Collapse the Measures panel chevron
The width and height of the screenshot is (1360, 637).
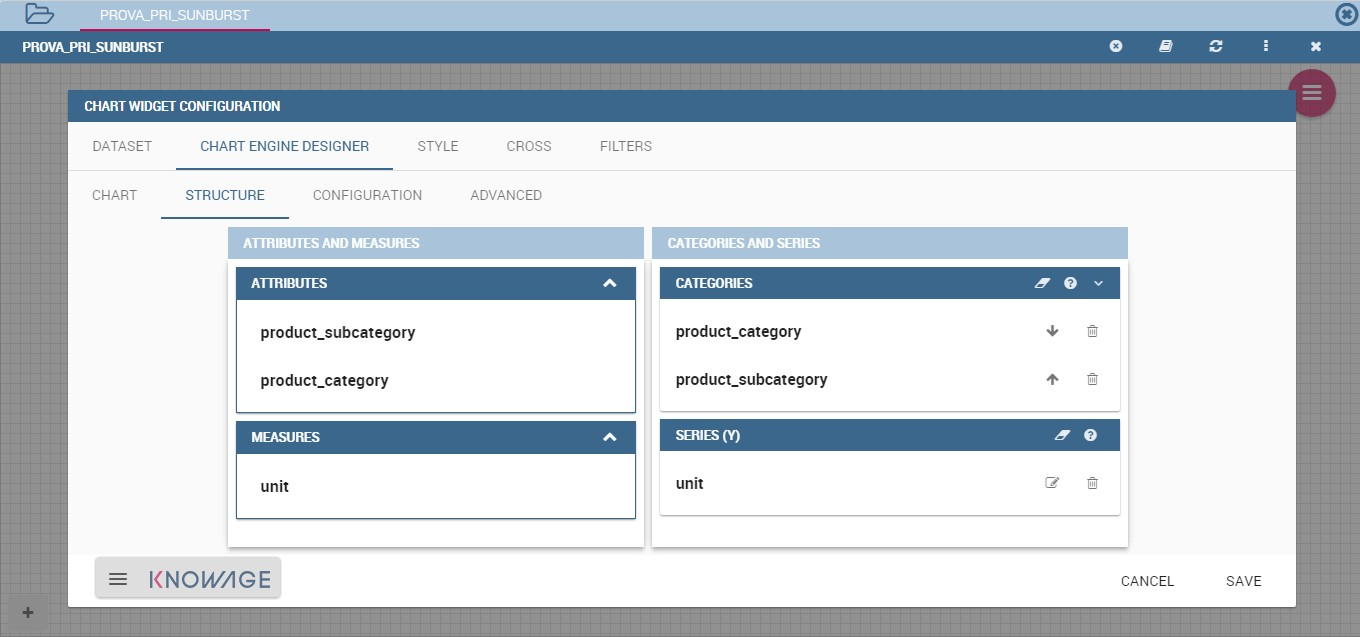tap(610, 437)
